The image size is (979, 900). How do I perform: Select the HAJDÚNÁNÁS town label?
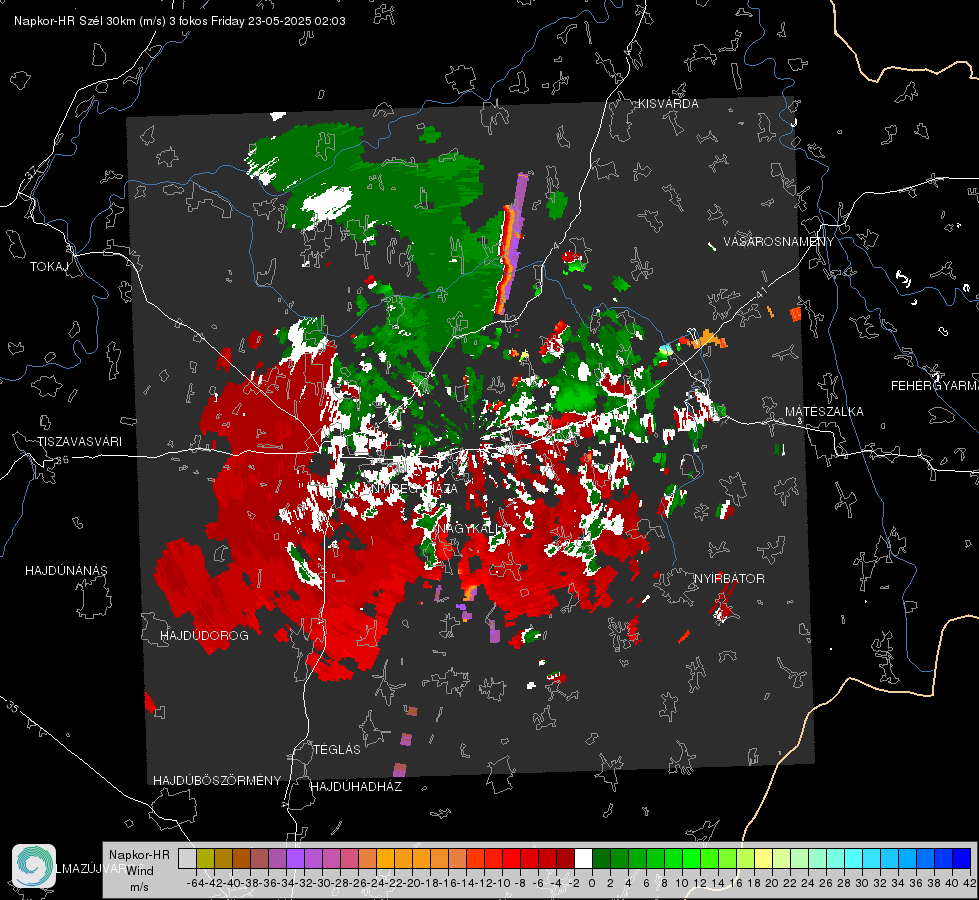pyautogui.click(x=66, y=570)
